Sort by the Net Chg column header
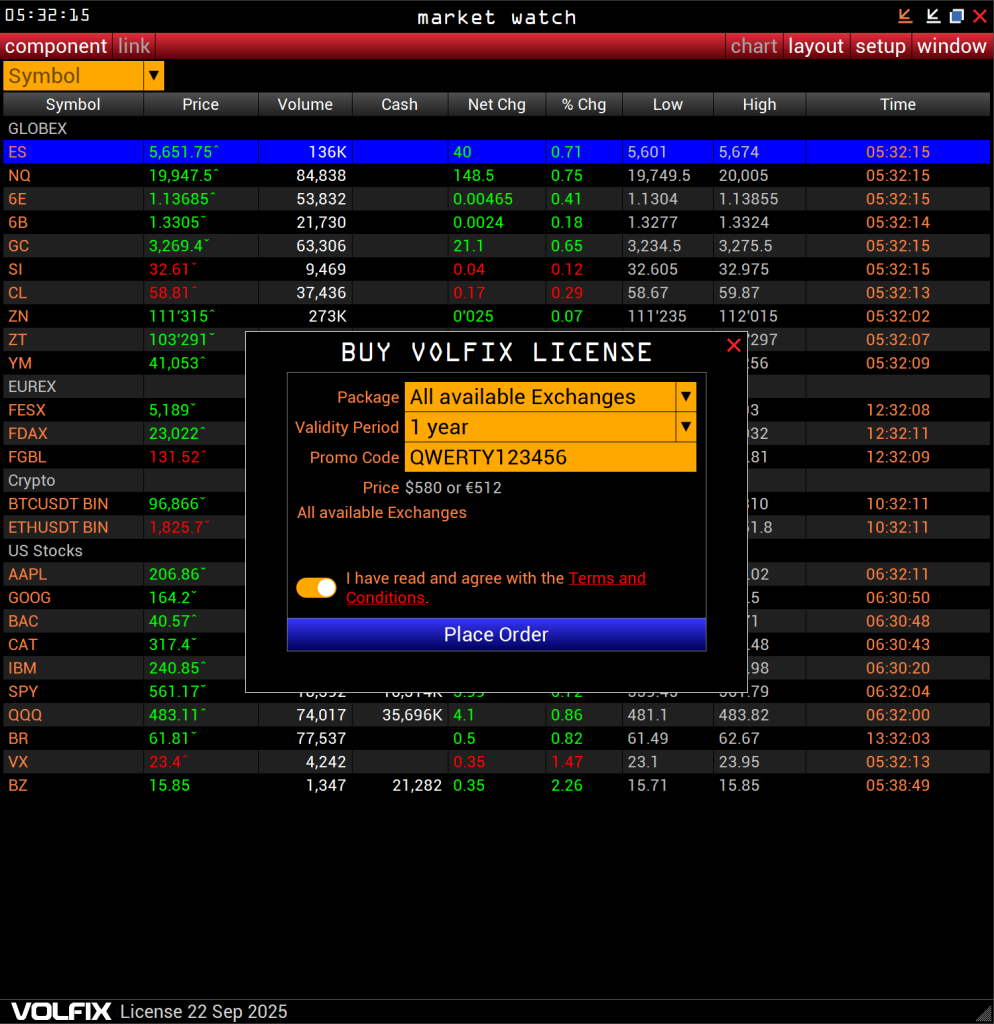The height and width of the screenshot is (1024, 994). [x=497, y=104]
